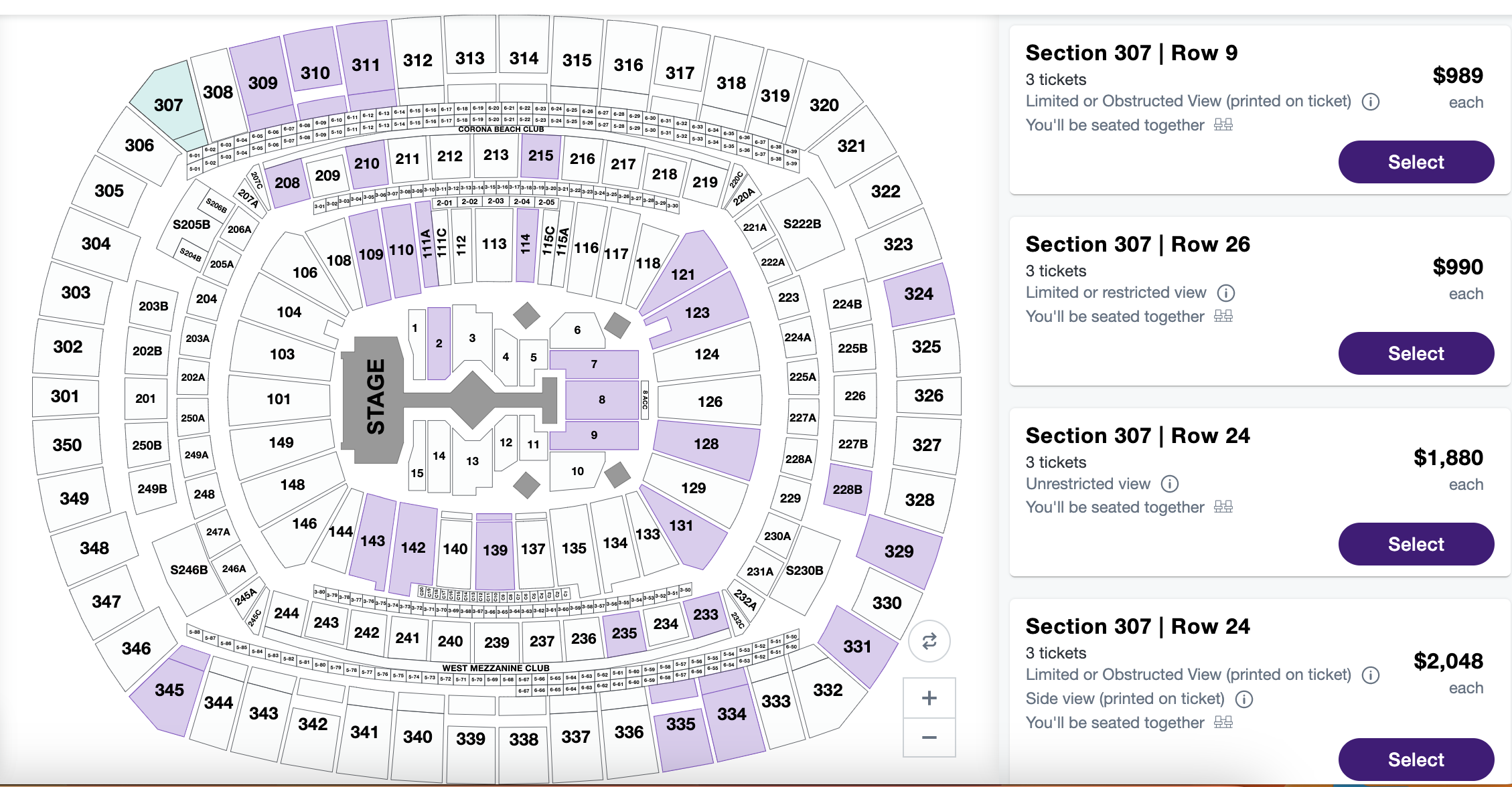Zoom out of the seating map
Image resolution: width=1512 pixels, height=787 pixels.
(929, 737)
